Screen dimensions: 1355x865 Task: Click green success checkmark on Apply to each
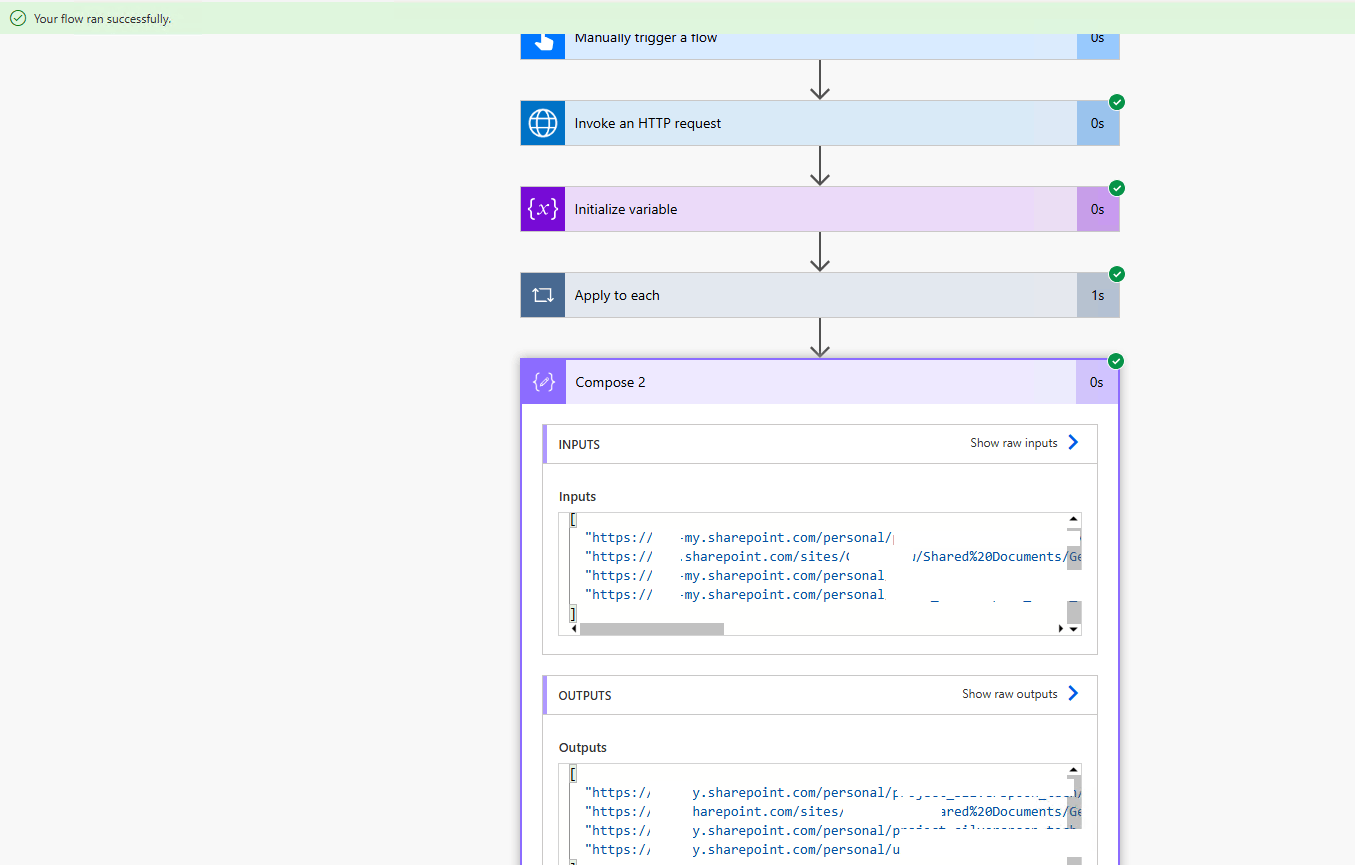coord(1117,274)
